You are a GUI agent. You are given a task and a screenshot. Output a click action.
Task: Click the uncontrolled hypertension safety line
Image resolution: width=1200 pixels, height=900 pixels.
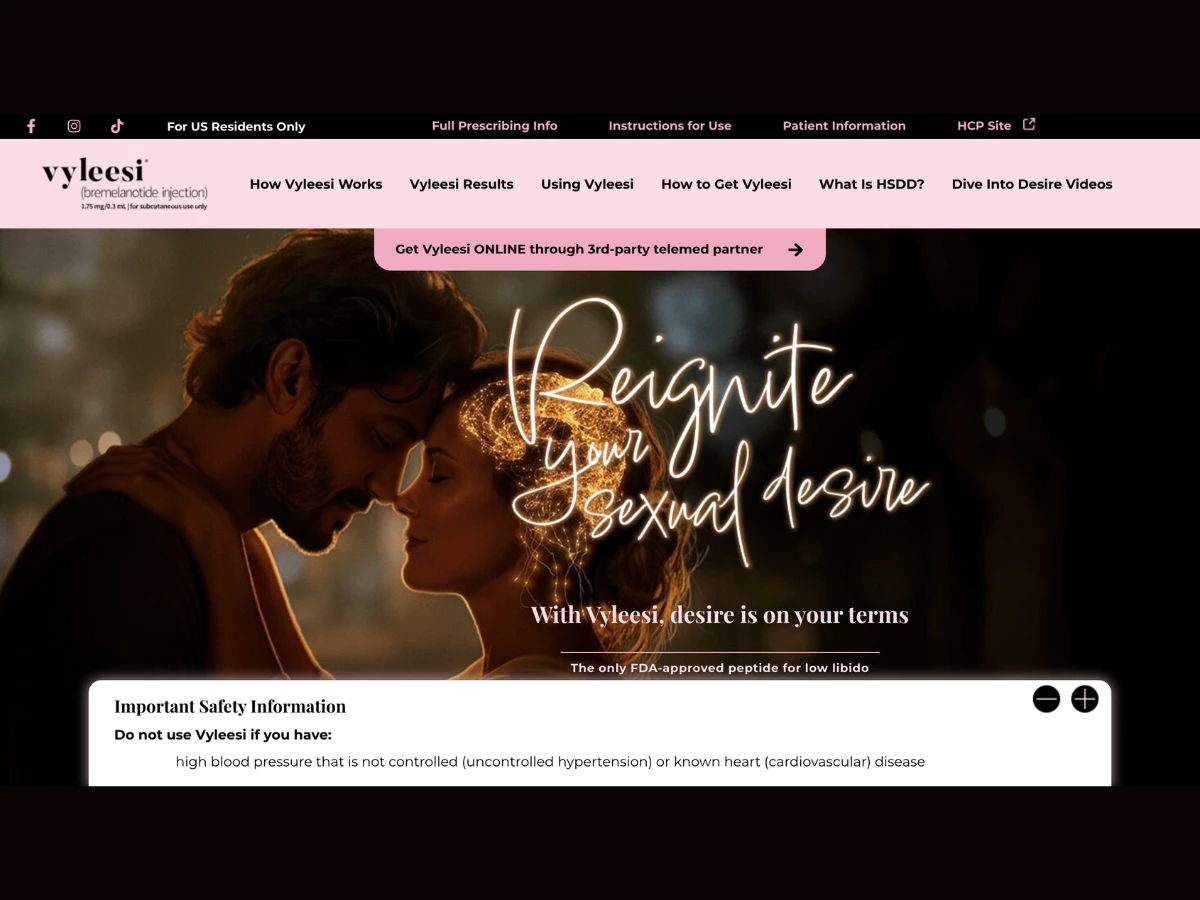(550, 762)
